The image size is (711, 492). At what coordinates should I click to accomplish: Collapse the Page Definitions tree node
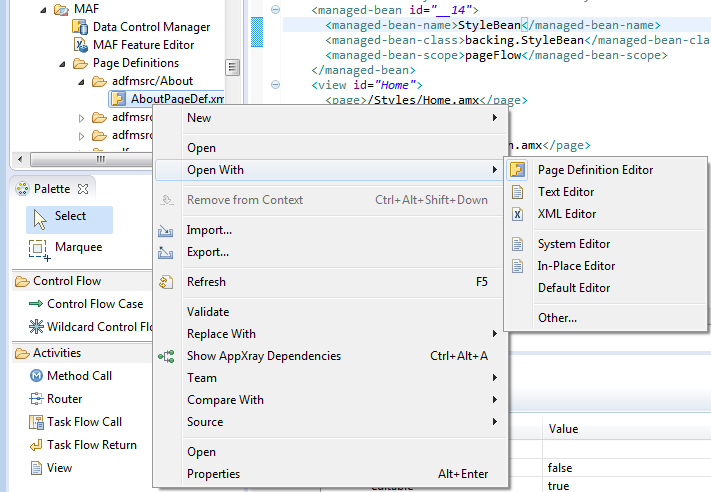click(62, 64)
